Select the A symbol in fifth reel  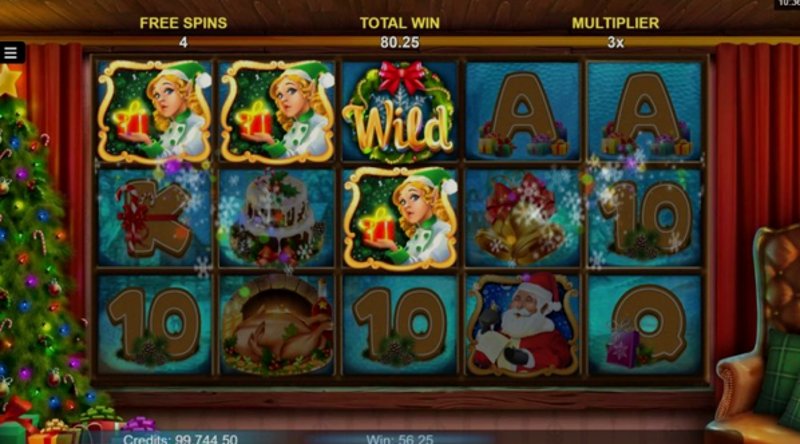pos(645,111)
